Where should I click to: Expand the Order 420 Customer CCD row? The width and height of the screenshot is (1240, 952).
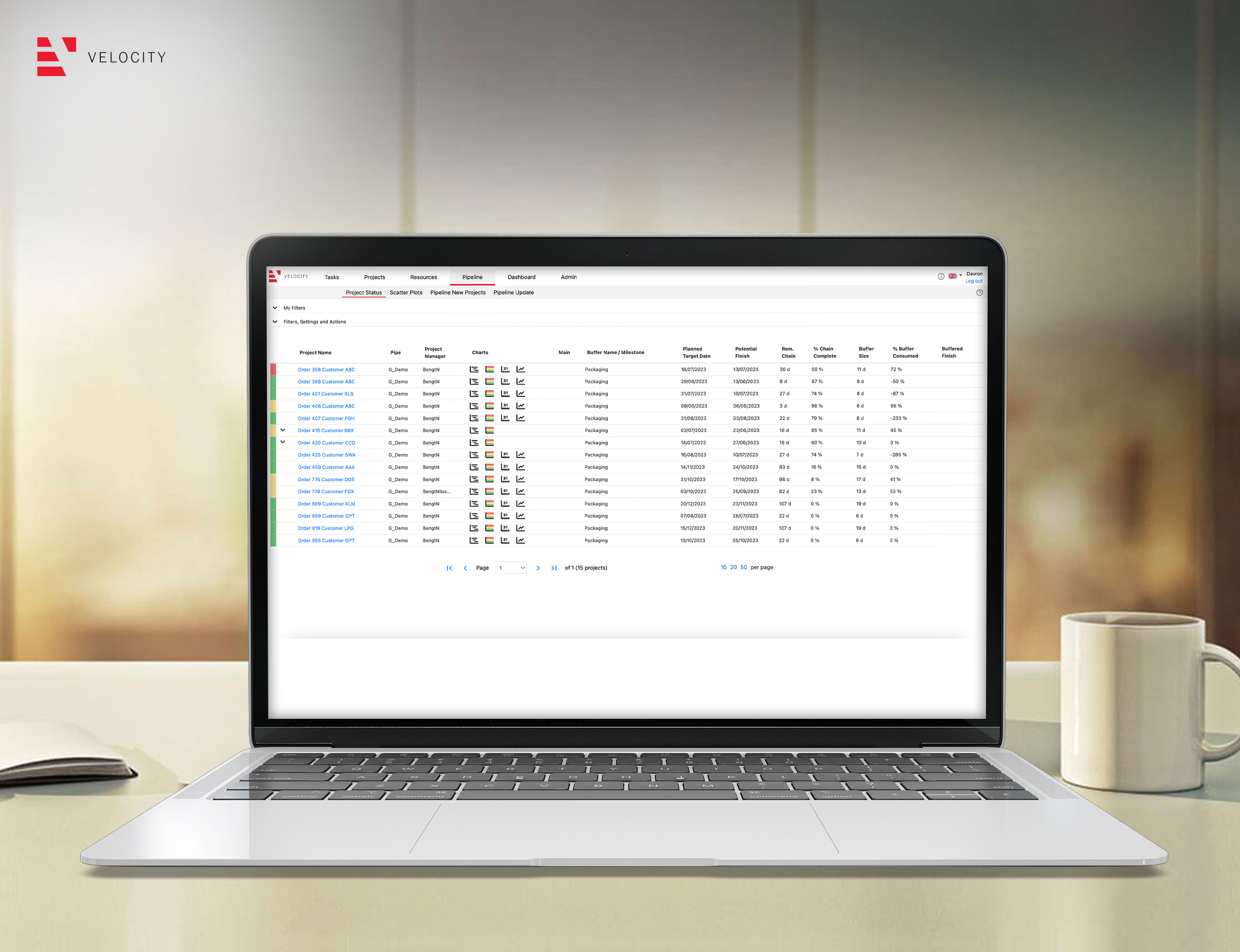pyautogui.click(x=283, y=442)
